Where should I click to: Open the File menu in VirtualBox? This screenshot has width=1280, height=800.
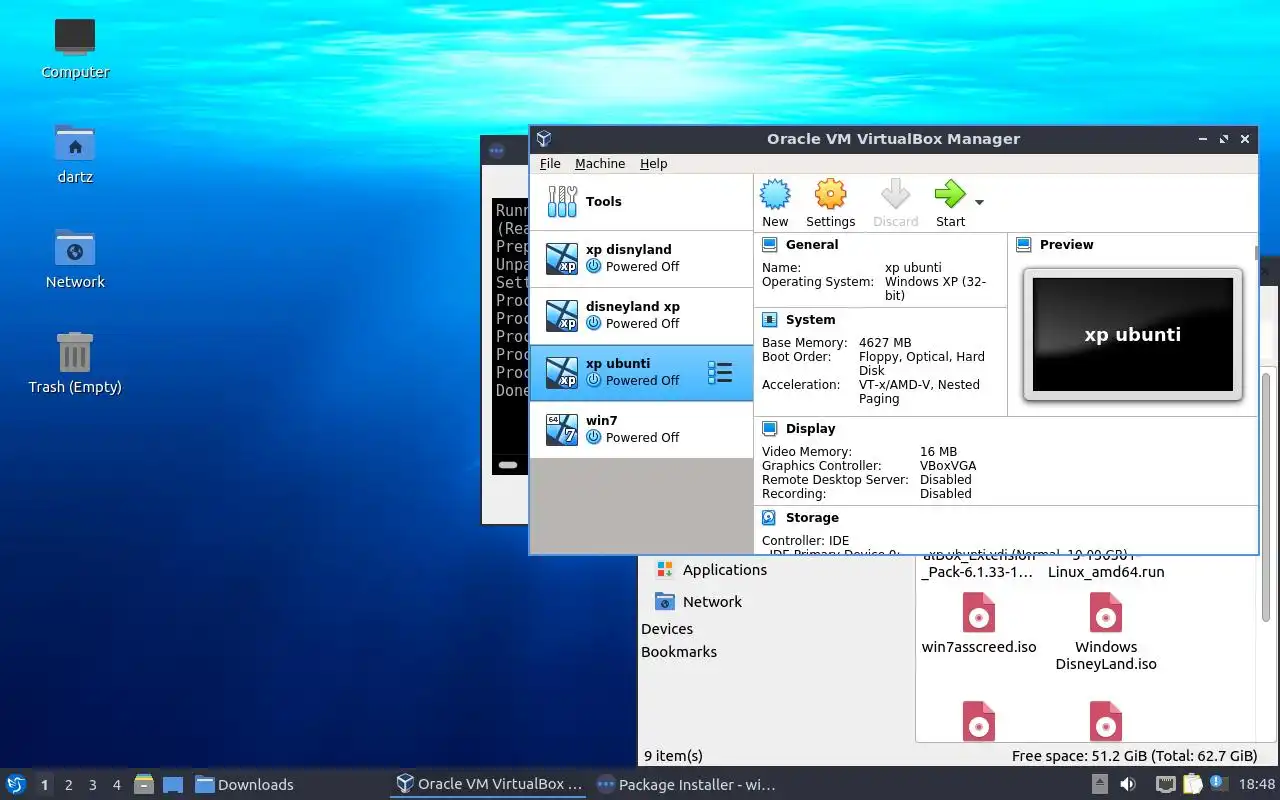(x=550, y=164)
